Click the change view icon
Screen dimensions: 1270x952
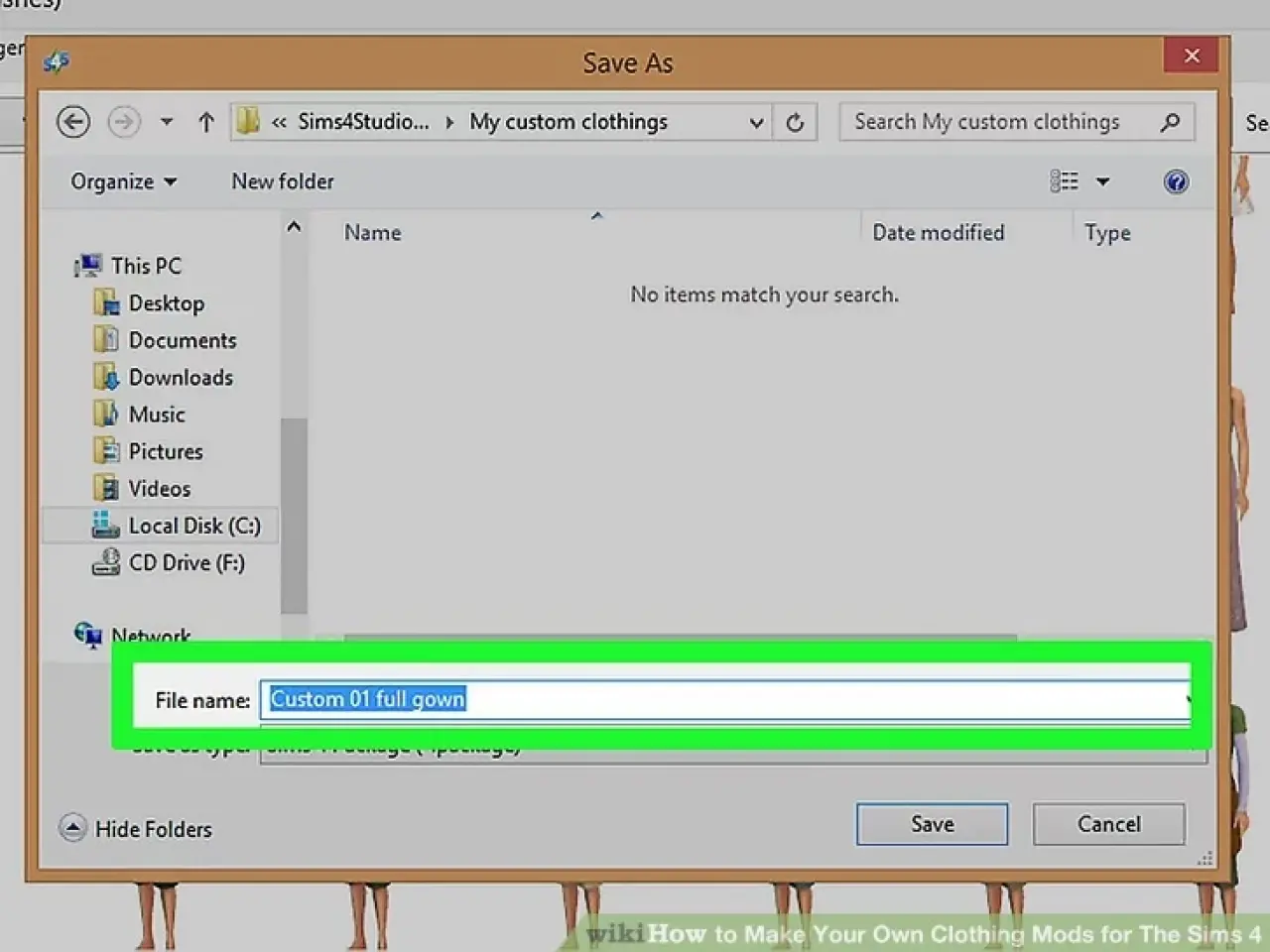point(1064,181)
